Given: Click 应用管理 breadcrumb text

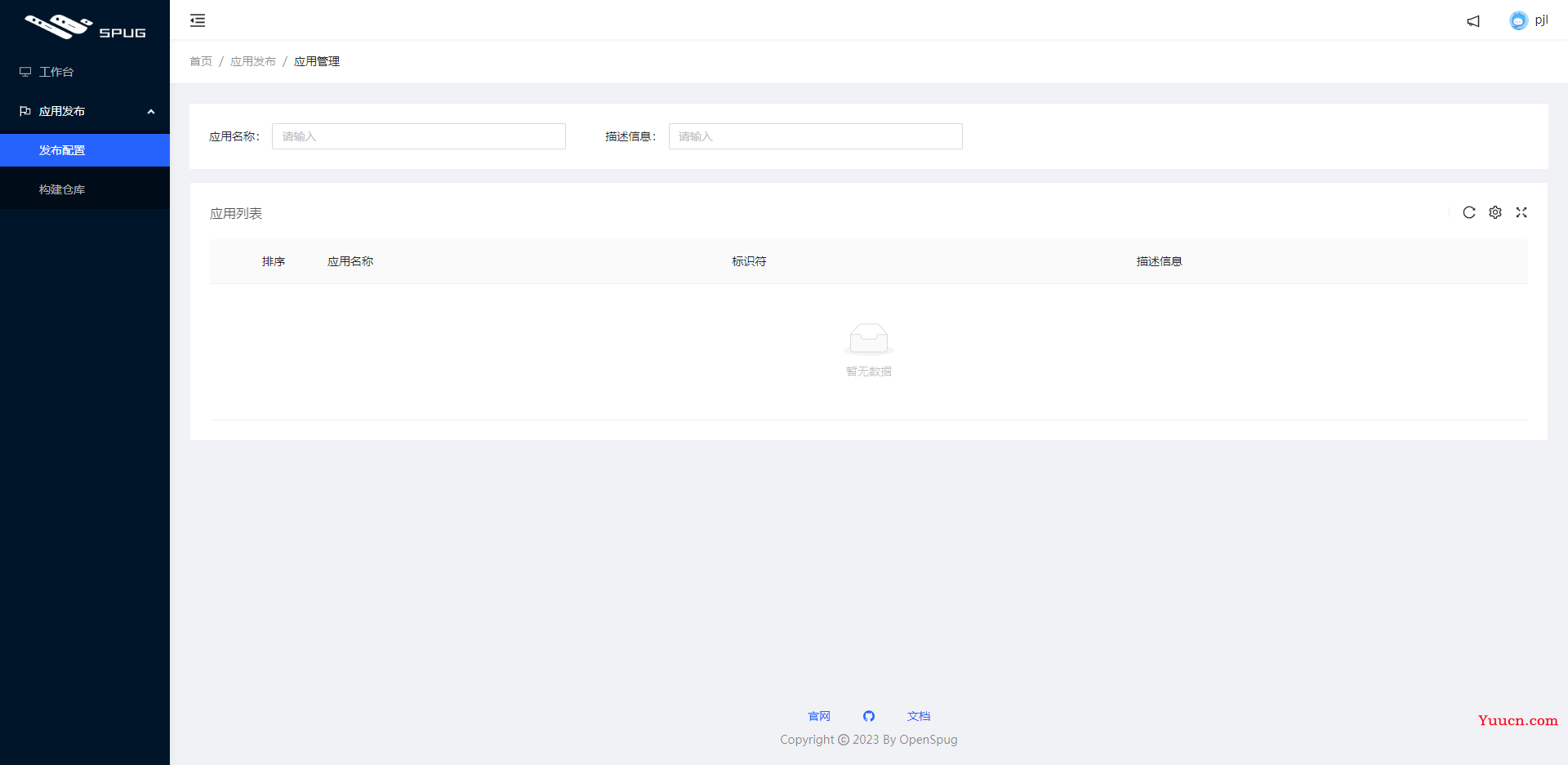Looking at the screenshot, I should pyautogui.click(x=317, y=61).
